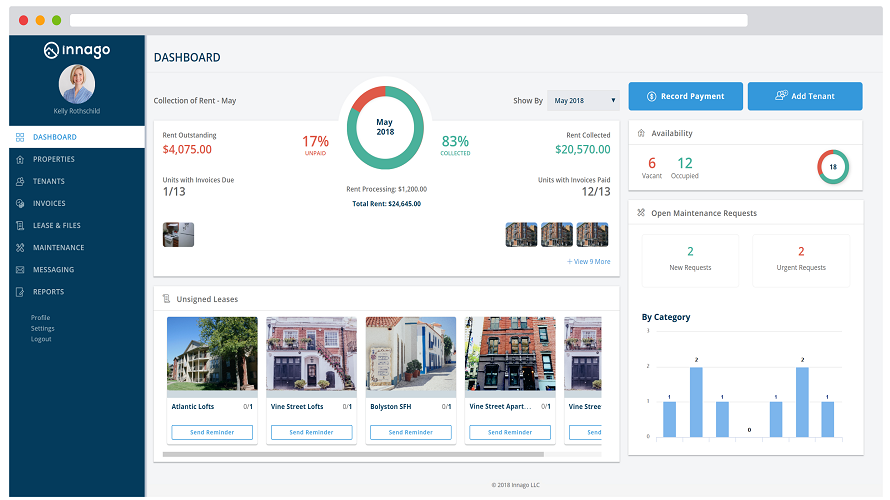Click the Logout link in sidebar
This screenshot has width=890, height=500.
tap(40, 339)
